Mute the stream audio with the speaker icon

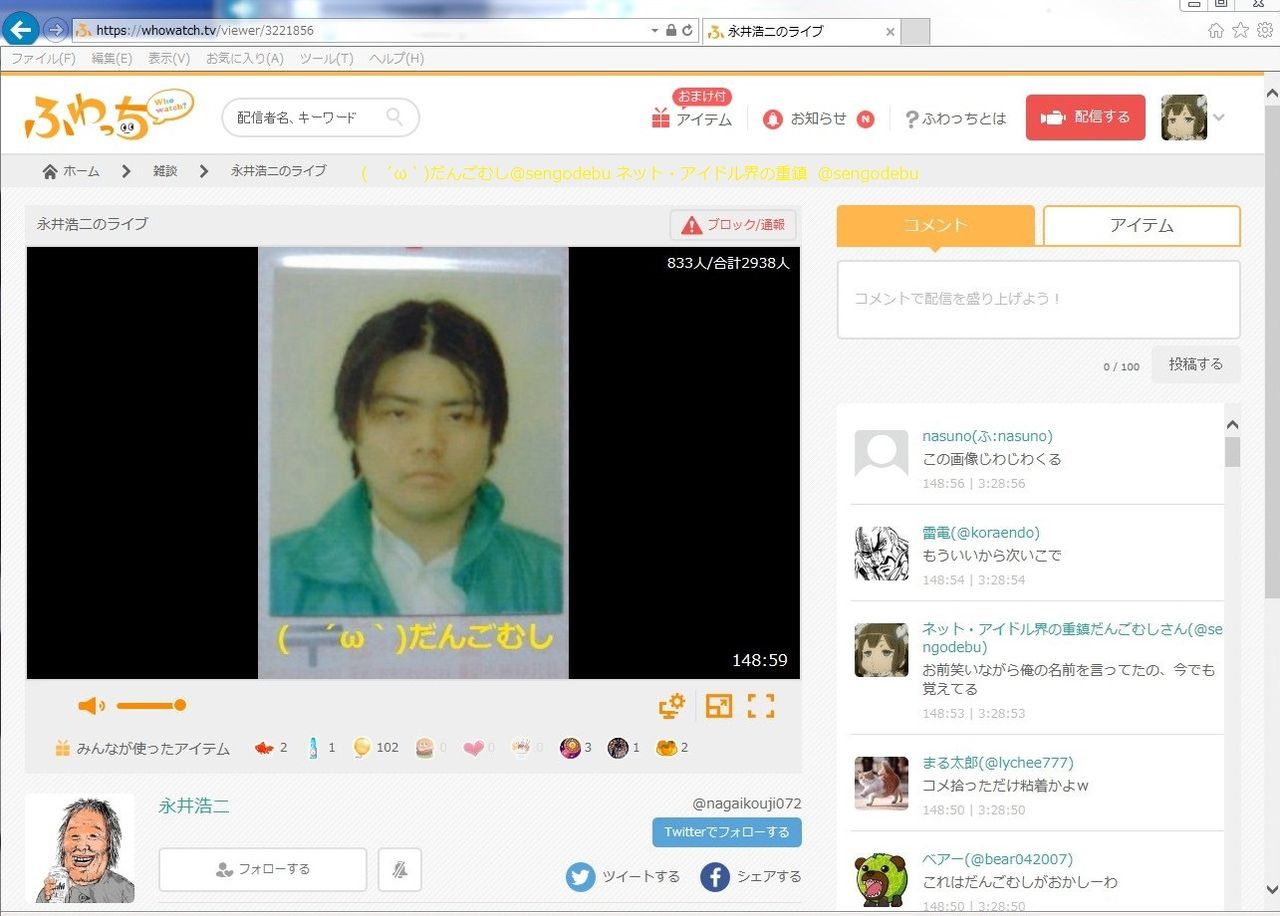point(91,706)
